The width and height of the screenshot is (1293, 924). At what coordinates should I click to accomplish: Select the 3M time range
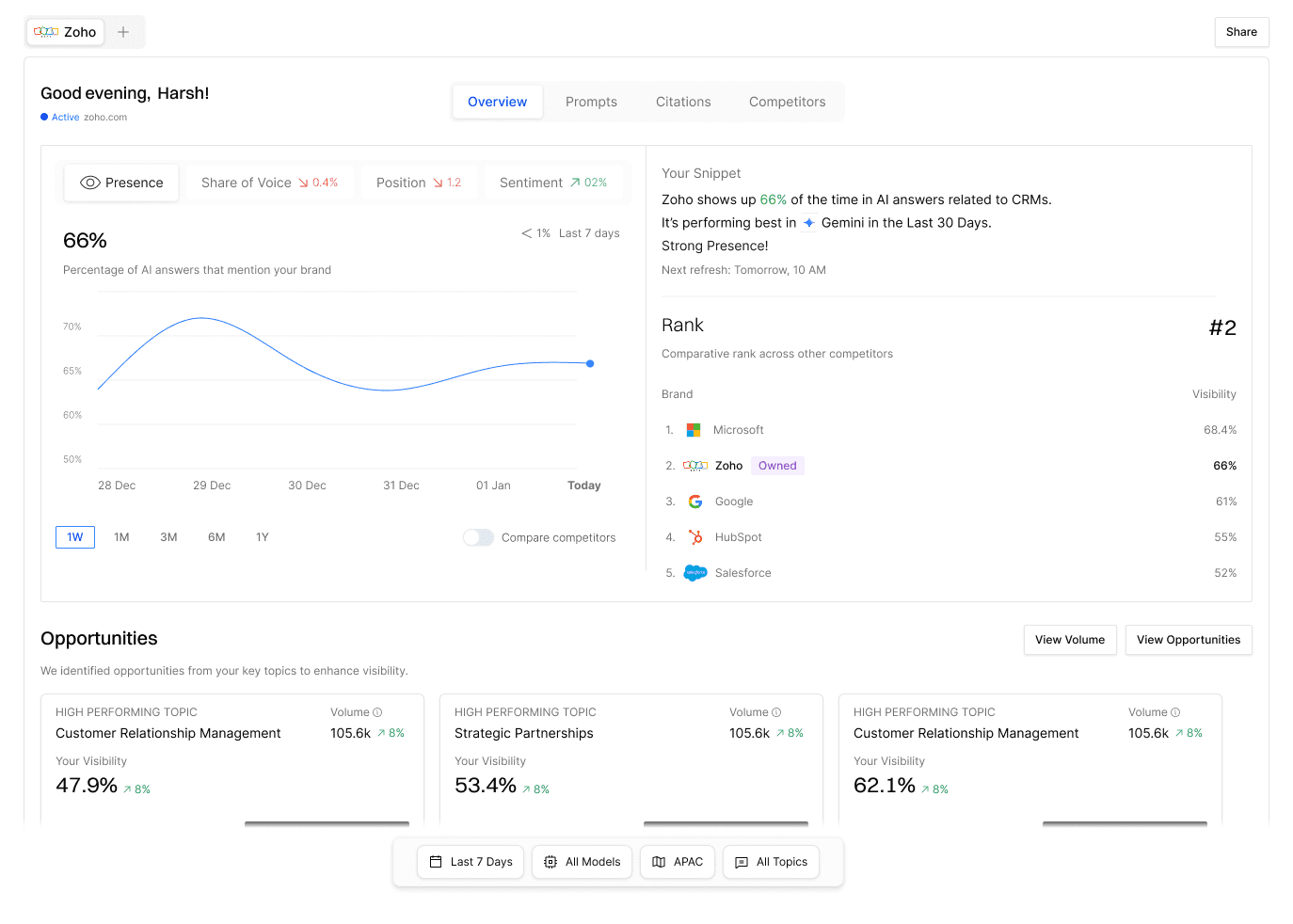[x=168, y=537]
